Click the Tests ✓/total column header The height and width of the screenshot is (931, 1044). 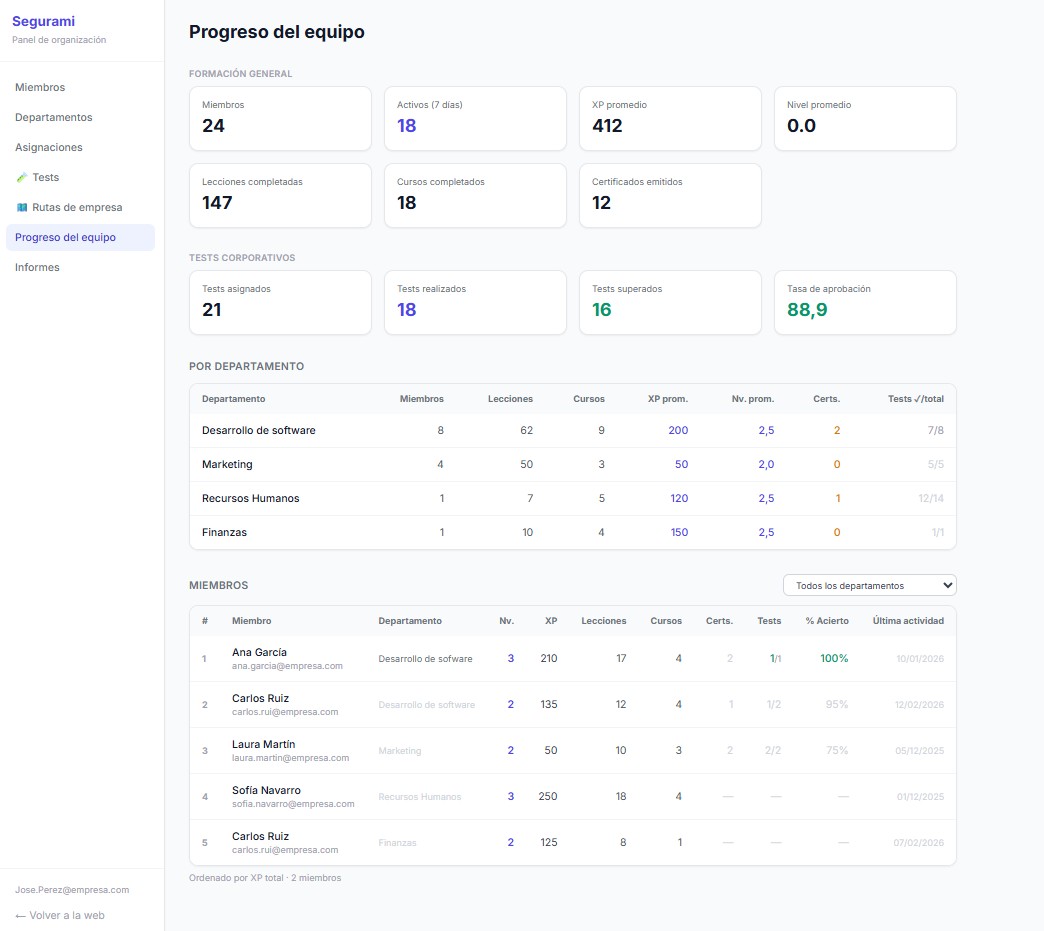point(915,399)
